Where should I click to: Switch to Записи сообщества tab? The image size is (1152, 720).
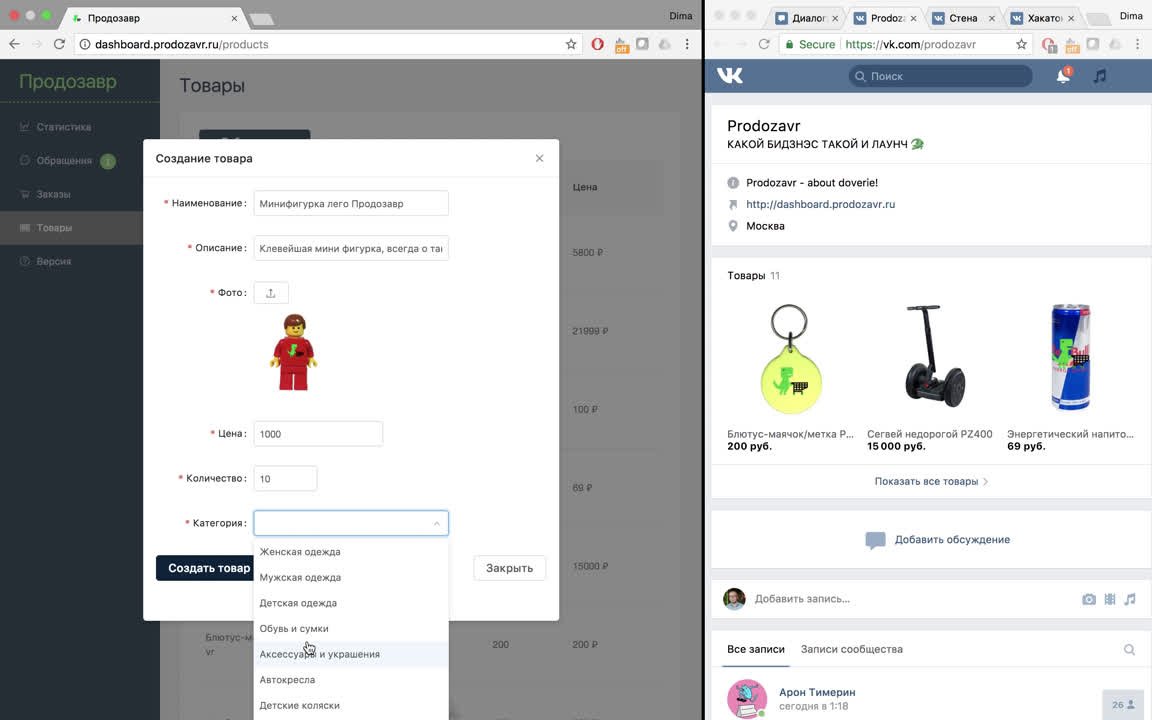(x=851, y=649)
